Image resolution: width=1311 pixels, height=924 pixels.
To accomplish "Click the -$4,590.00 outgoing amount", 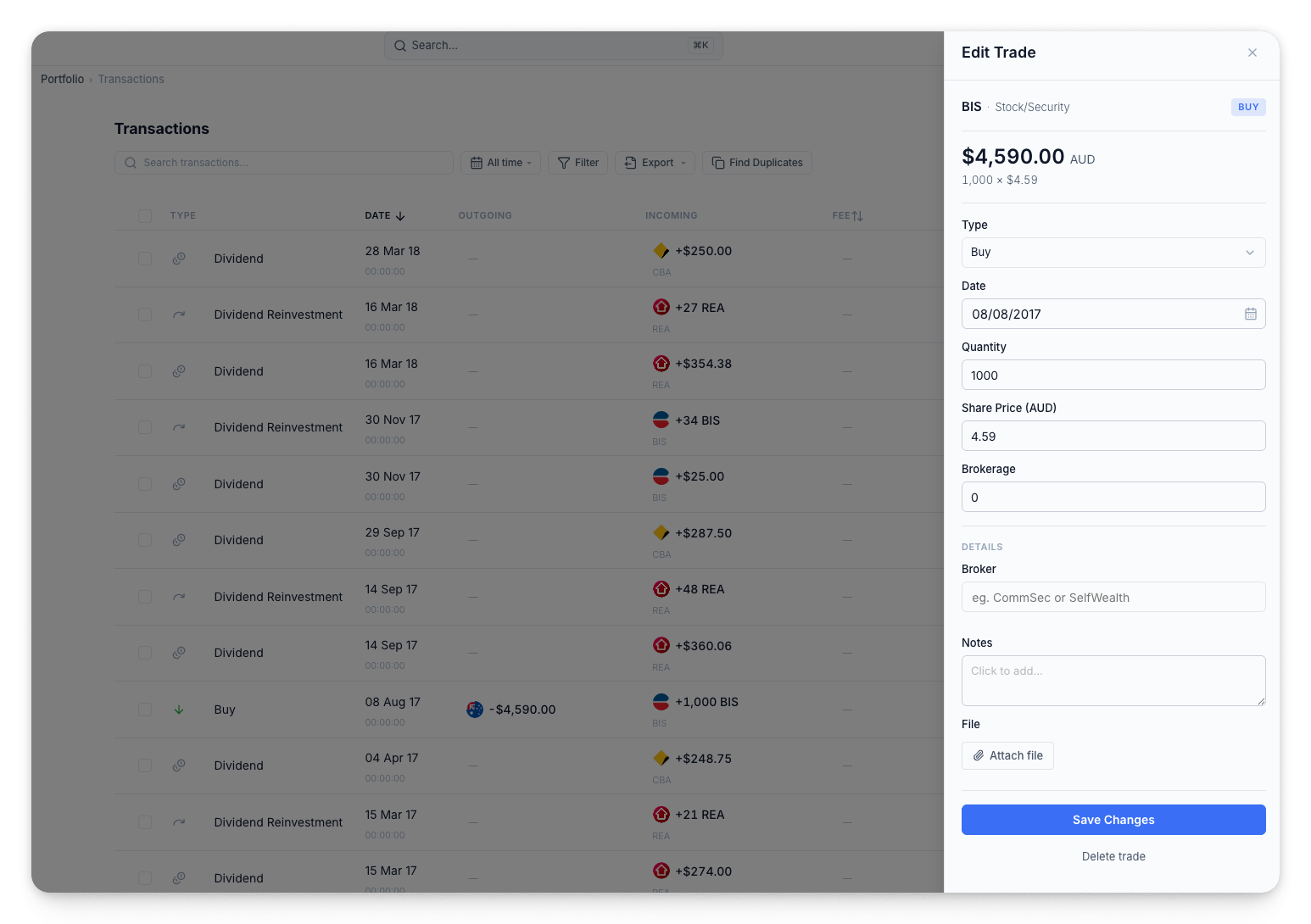I will [x=522, y=710].
